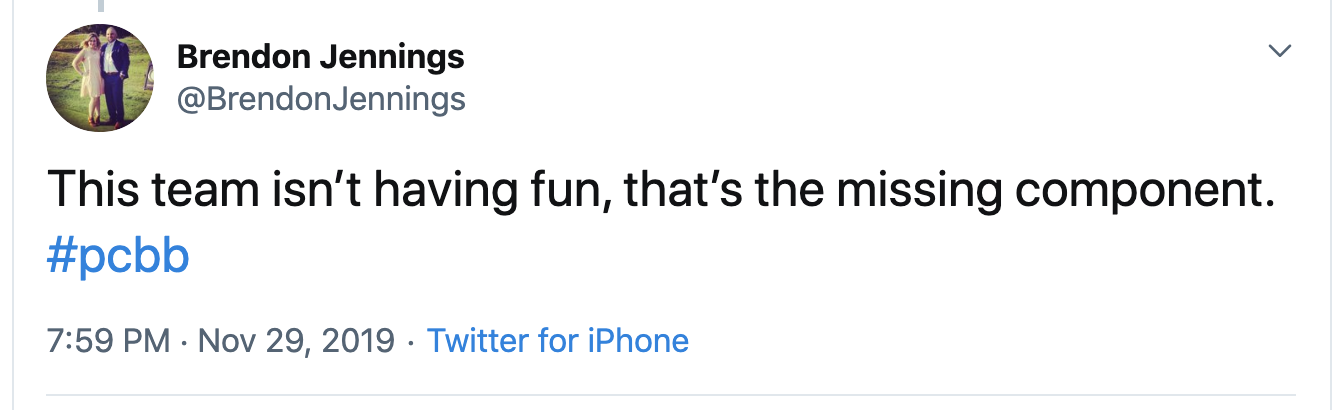Click the divider line below the timestamp

tap(669, 393)
